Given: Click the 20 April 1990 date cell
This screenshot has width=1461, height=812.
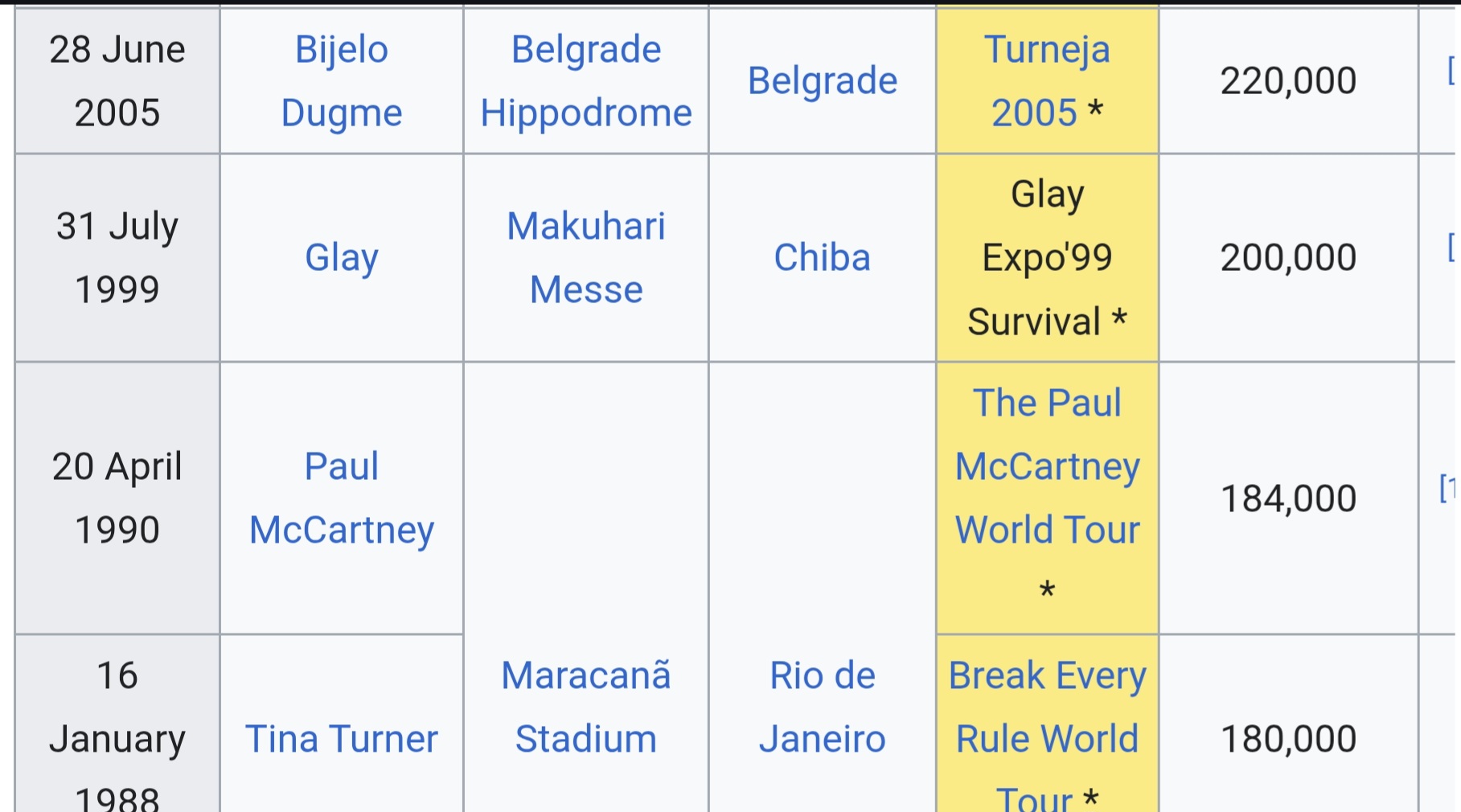Looking at the screenshot, I should pos(117,498).
